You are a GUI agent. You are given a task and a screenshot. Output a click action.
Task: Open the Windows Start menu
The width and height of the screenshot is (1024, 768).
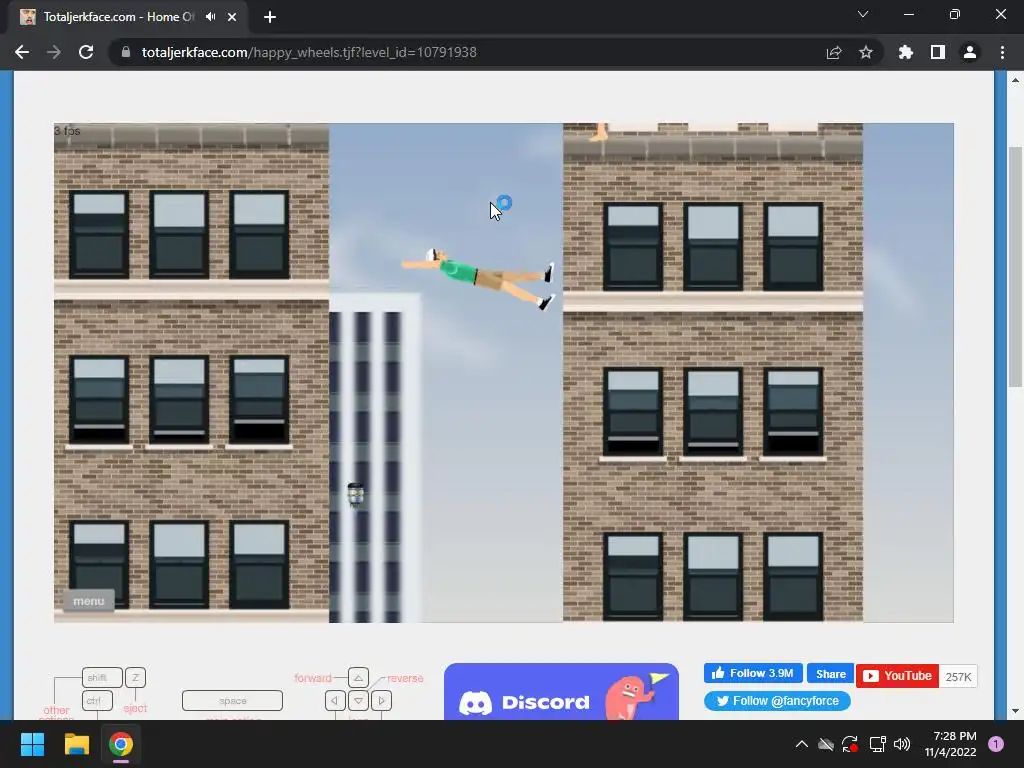click(x=32, y=744)
